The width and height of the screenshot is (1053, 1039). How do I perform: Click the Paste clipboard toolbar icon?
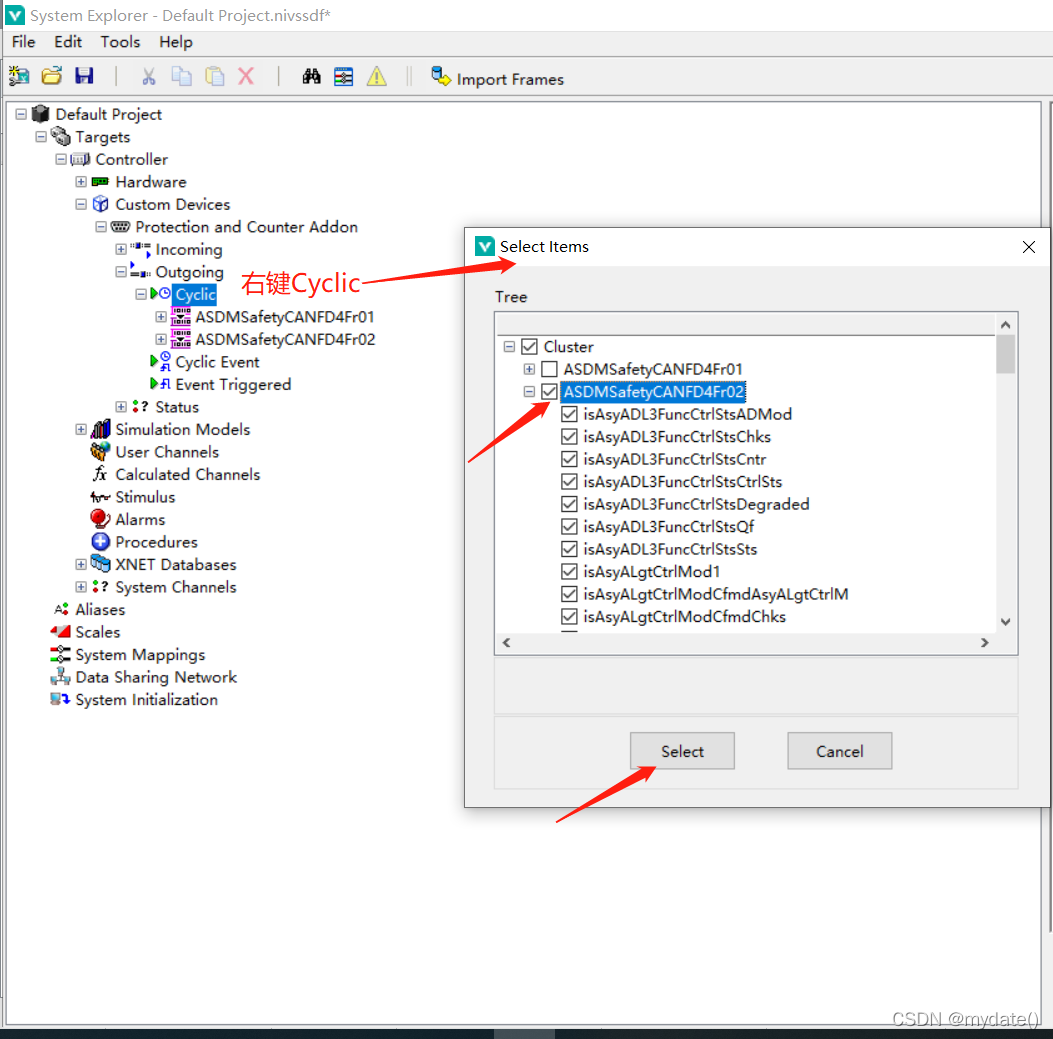point(214,77)
